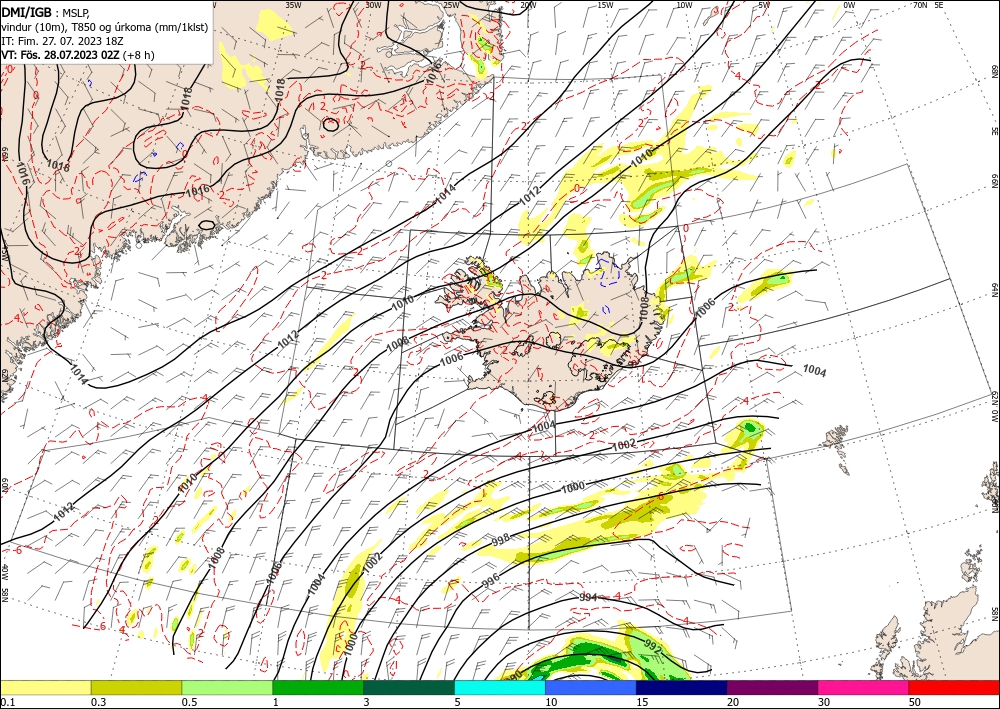Click the 15 value under the legend
The width and height of the screenshot is (1000, 709).
point(642,702)
